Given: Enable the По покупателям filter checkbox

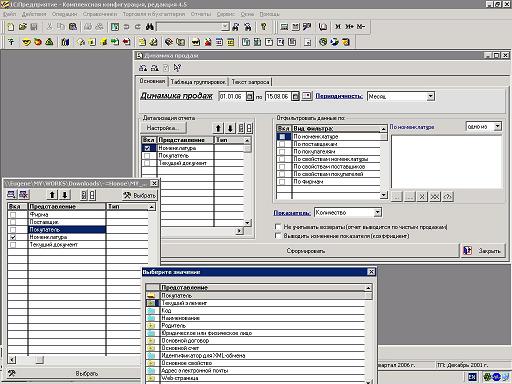Looking at the screenshot, I should click(x=282, y=152).
